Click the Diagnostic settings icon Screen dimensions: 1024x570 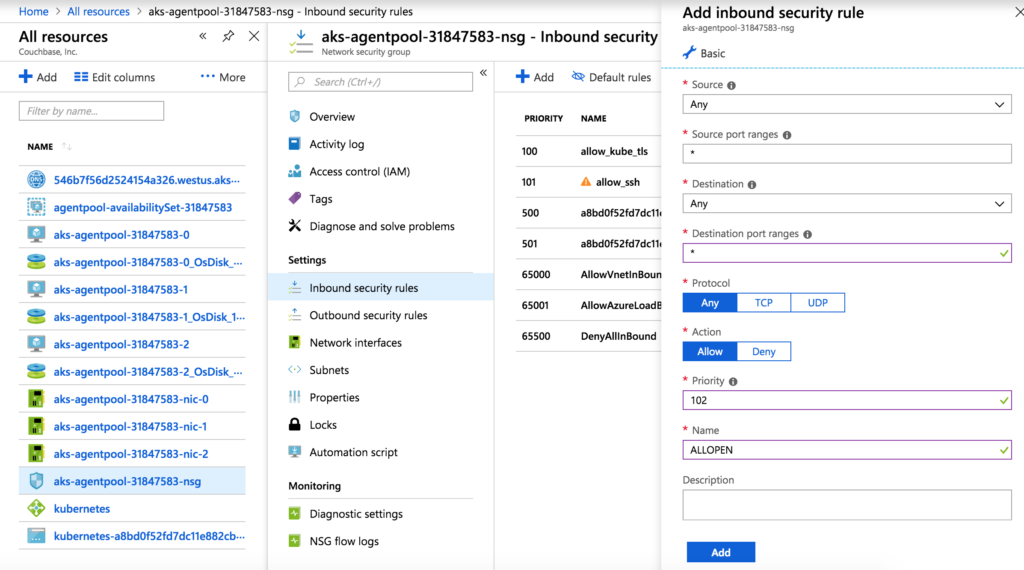295,514
